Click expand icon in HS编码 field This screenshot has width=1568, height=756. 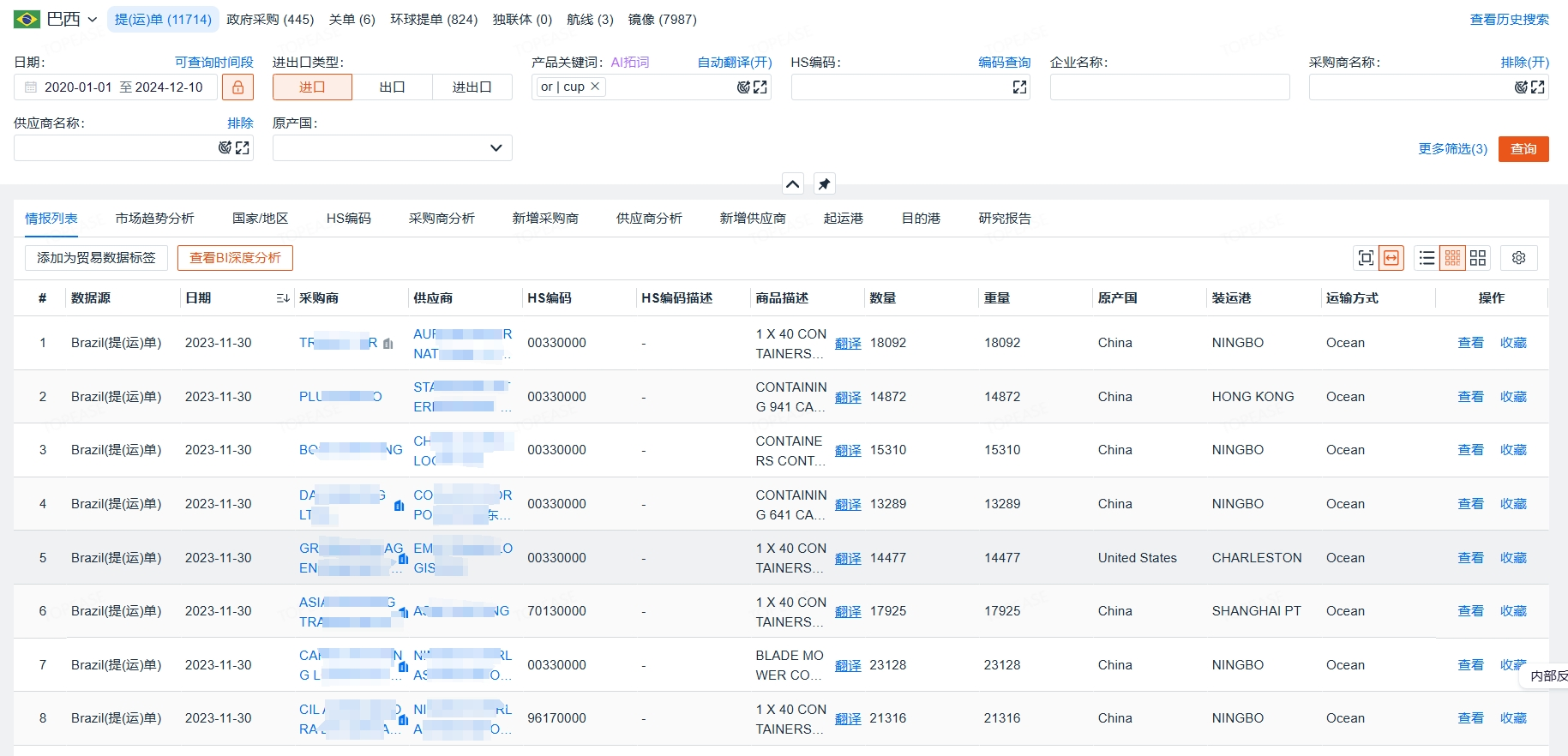point(1019,87)
